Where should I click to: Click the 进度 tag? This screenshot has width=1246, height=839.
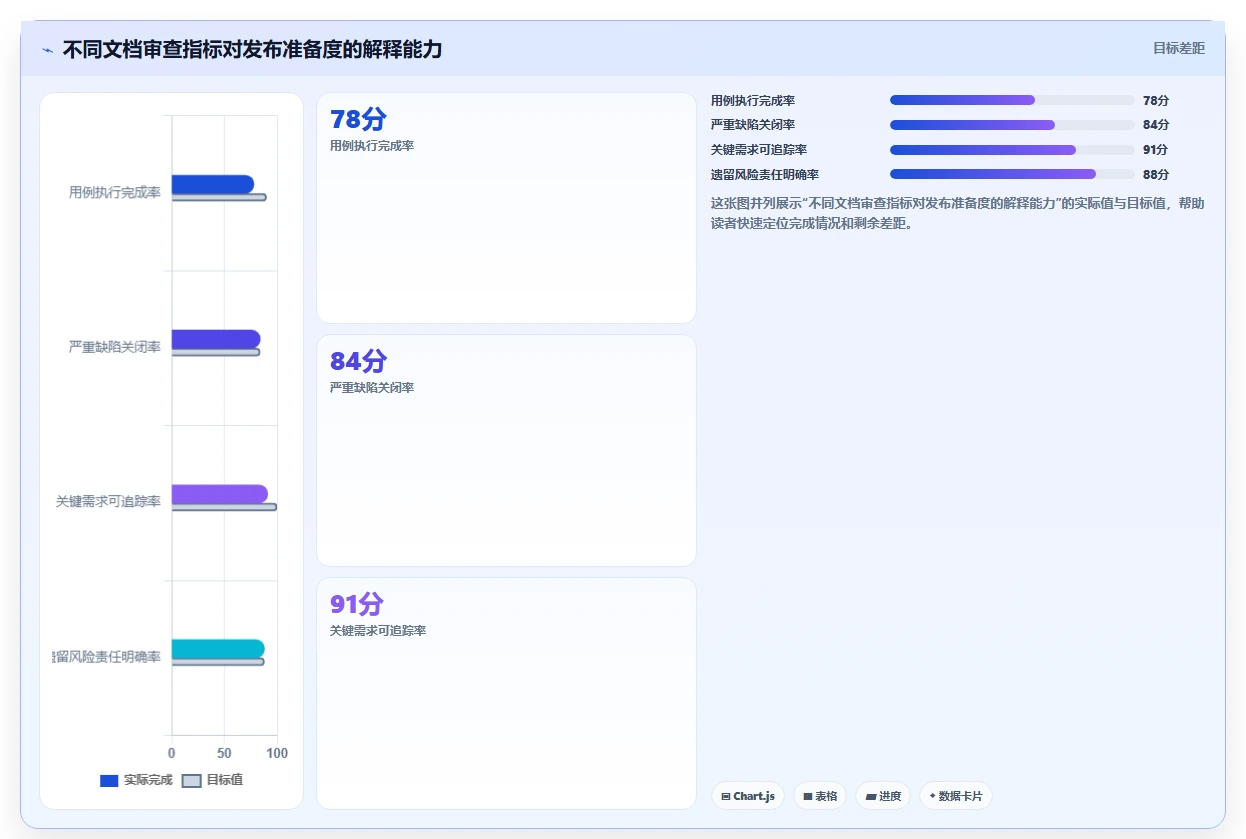pos(883,796)
